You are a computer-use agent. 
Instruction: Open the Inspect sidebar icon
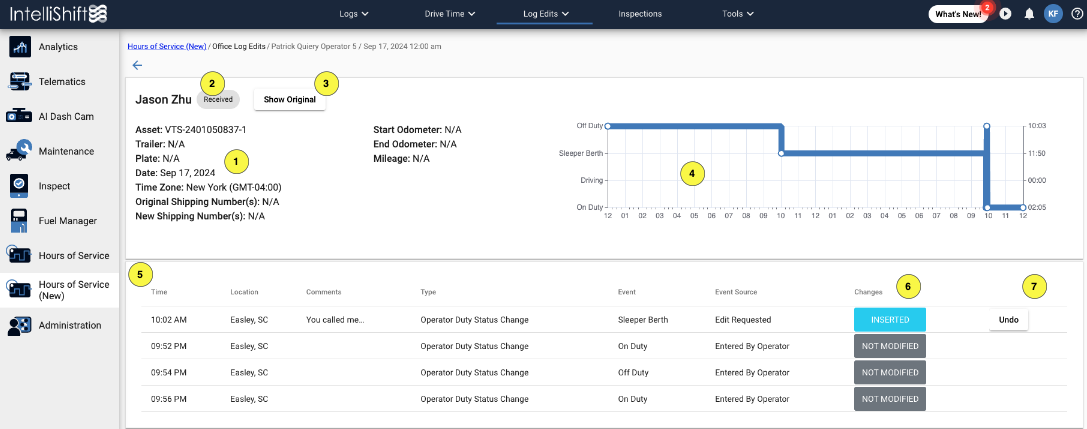click(x=19, y=186)
